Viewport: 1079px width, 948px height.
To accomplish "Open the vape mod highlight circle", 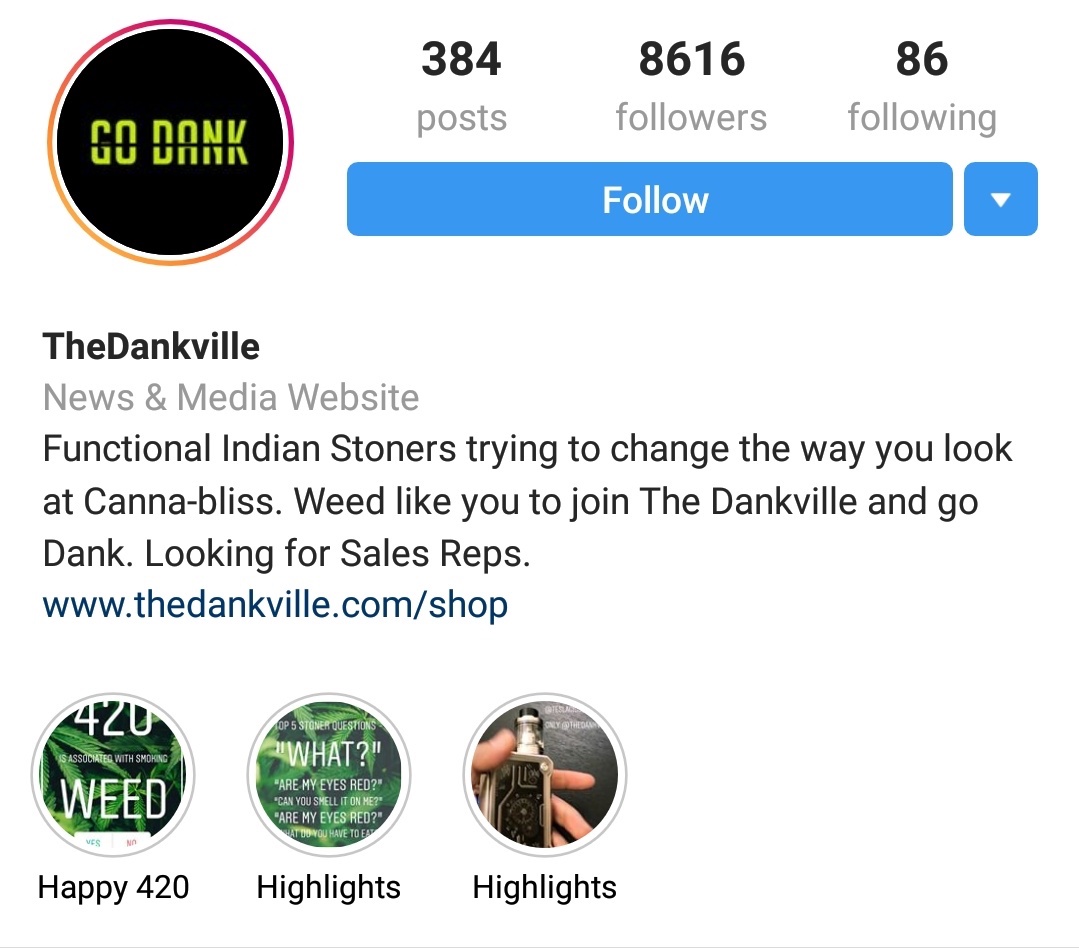I will (544, 775).
